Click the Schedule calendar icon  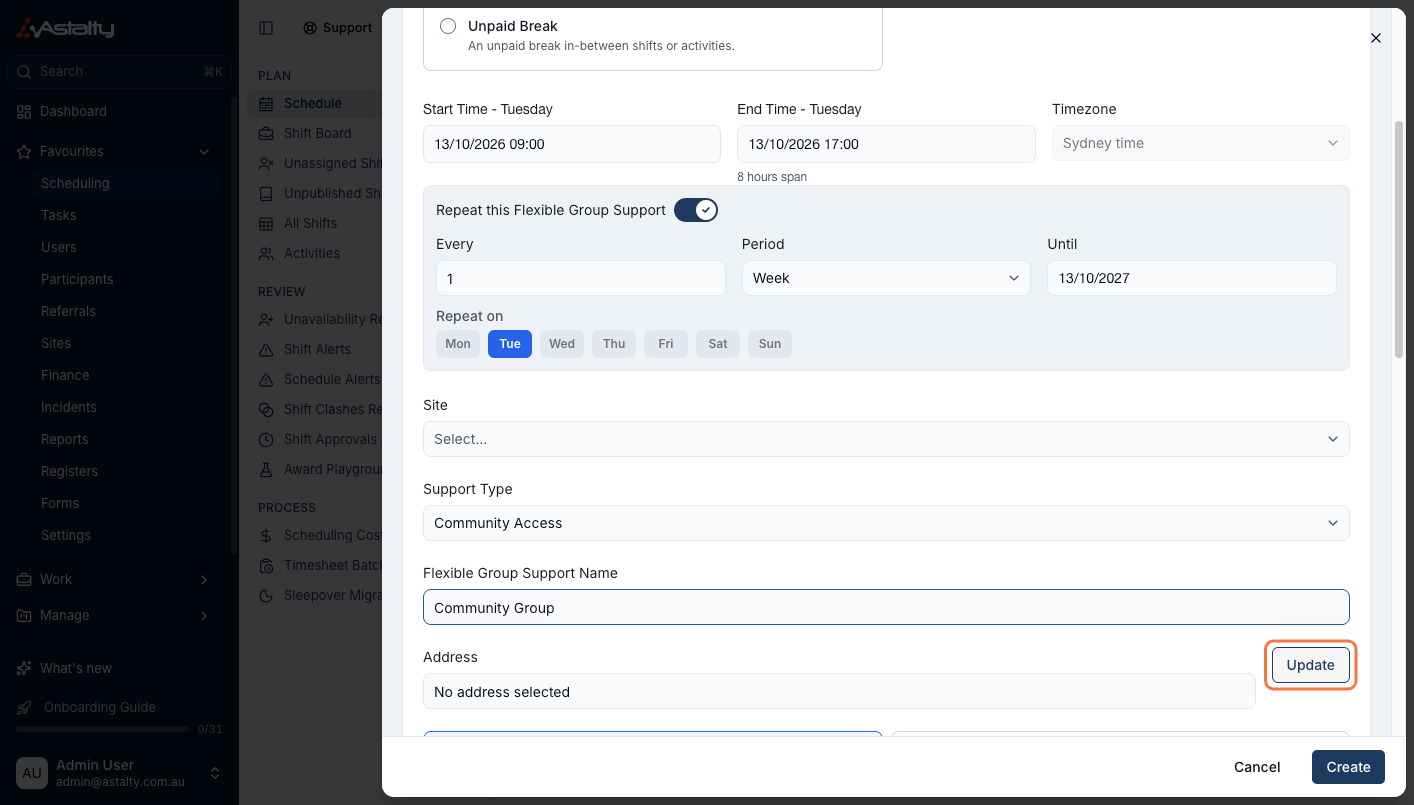coord(266,103)
